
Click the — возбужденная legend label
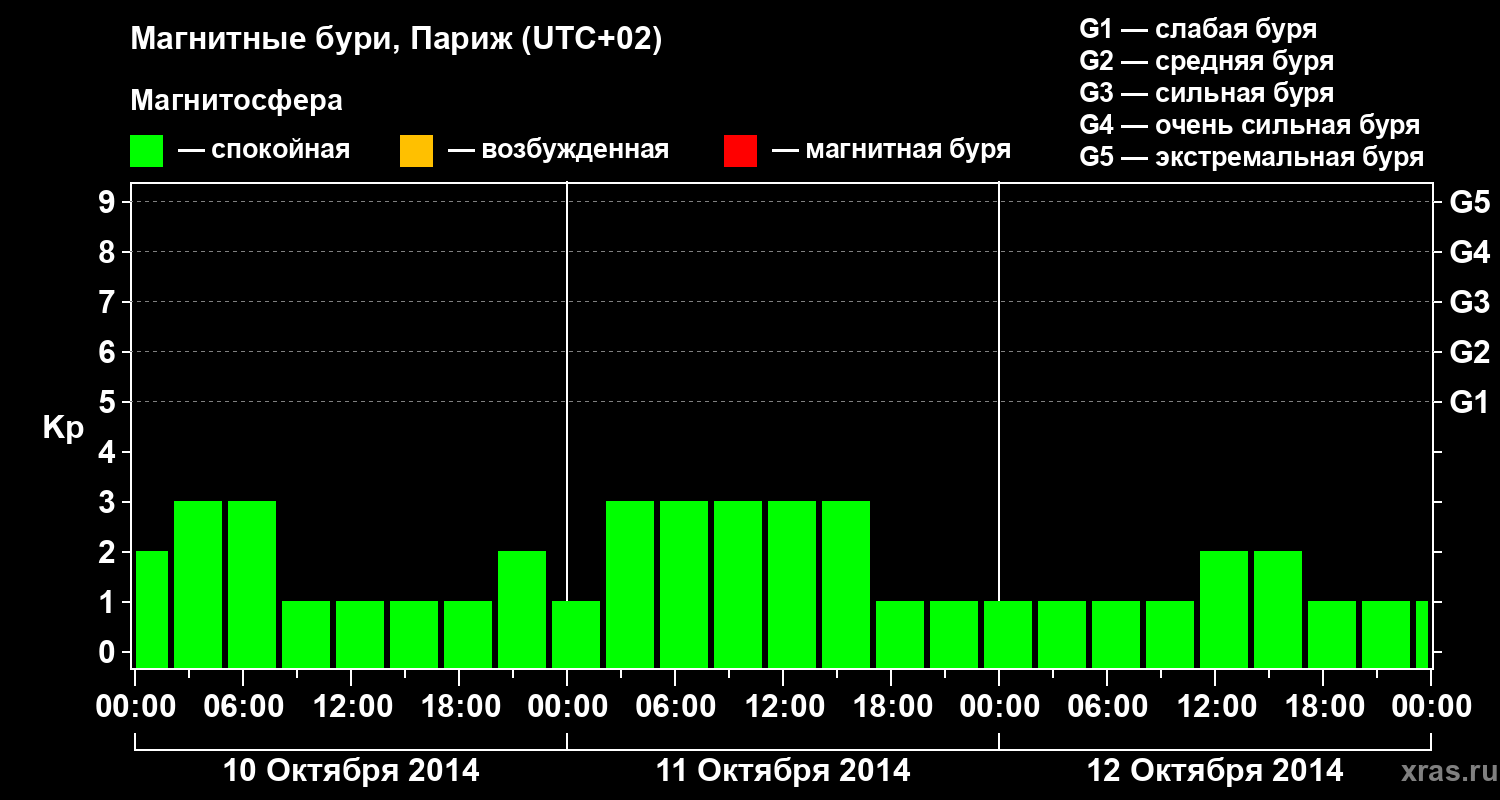pyautogui.click(x=558, y=150)
